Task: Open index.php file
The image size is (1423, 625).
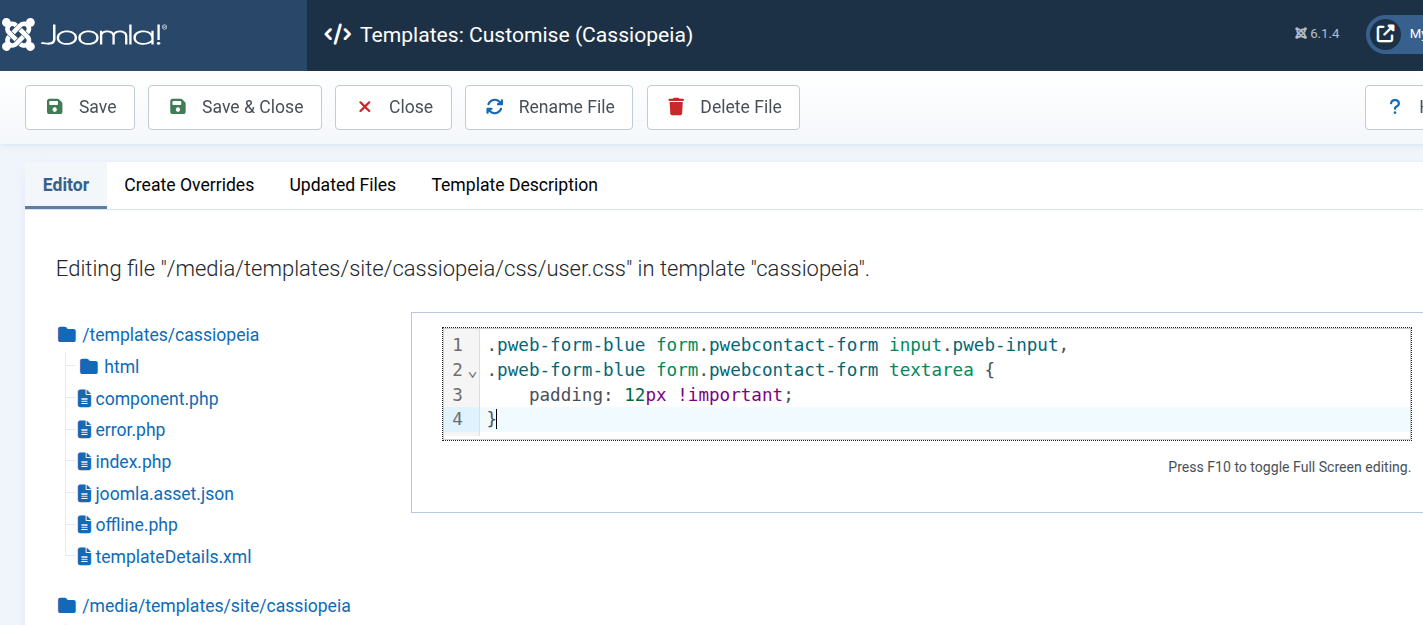Action: (x=134, y=462)
